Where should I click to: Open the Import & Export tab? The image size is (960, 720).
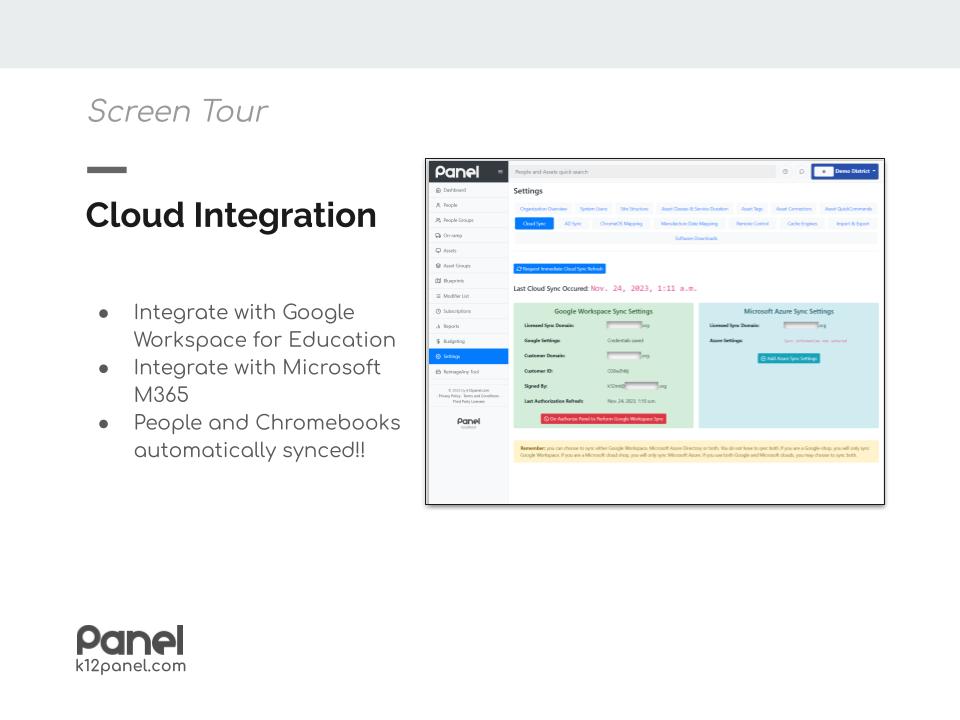pos(853,223)
